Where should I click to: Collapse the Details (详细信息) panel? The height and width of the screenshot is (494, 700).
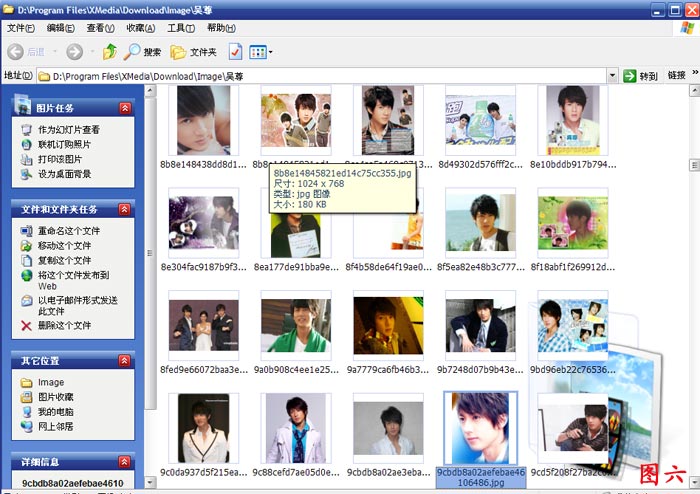click(125, 461)
